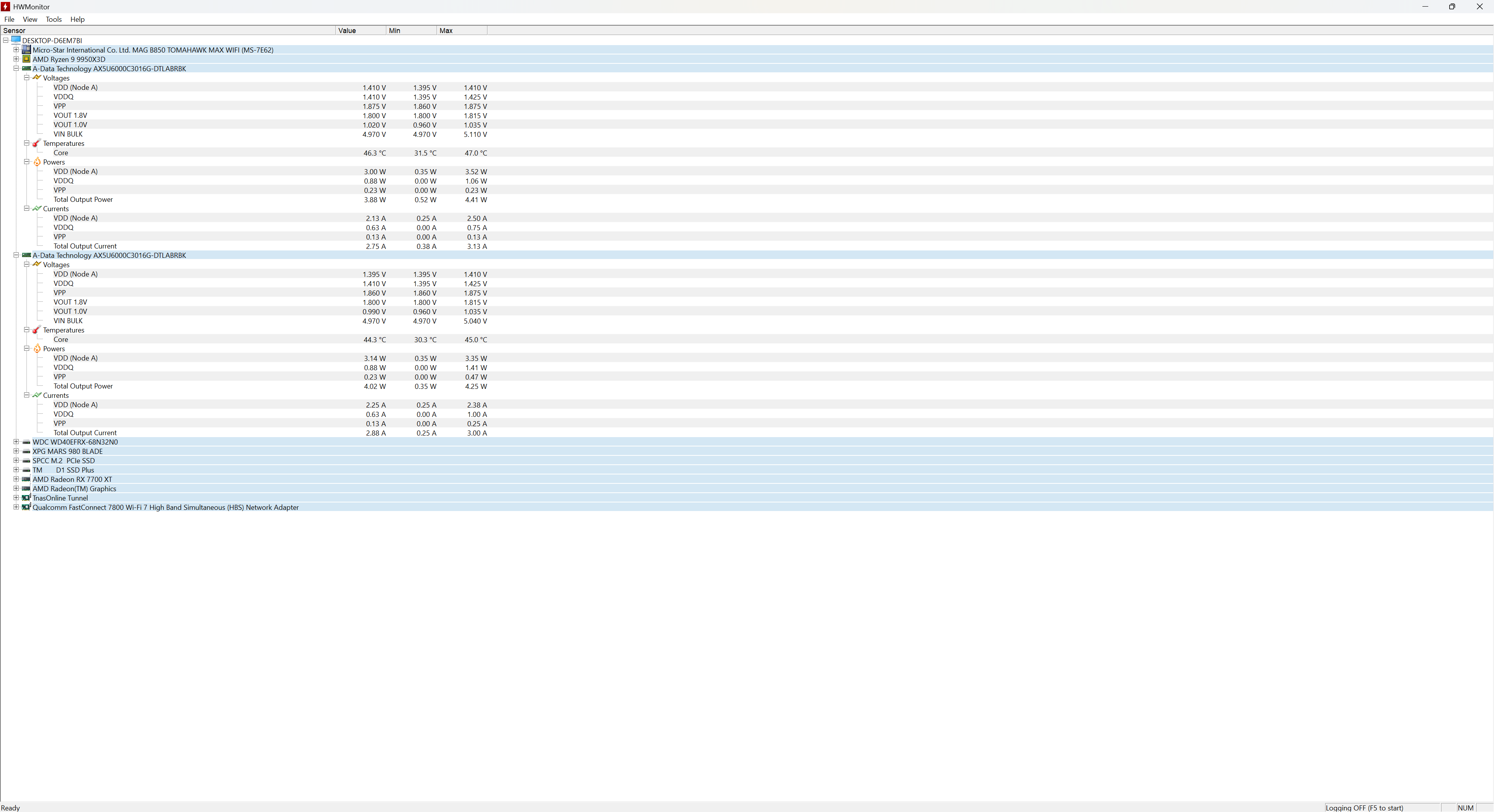Image resolution: width=1494 pixels, height=812 pixels.
Task: Expand the XPG MARS 980 BLADE node
Action: 16,451
